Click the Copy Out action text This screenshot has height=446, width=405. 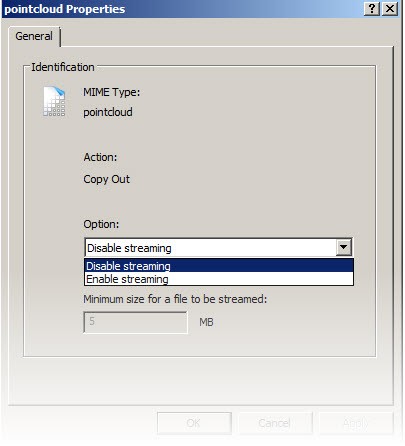click(107, 179)
